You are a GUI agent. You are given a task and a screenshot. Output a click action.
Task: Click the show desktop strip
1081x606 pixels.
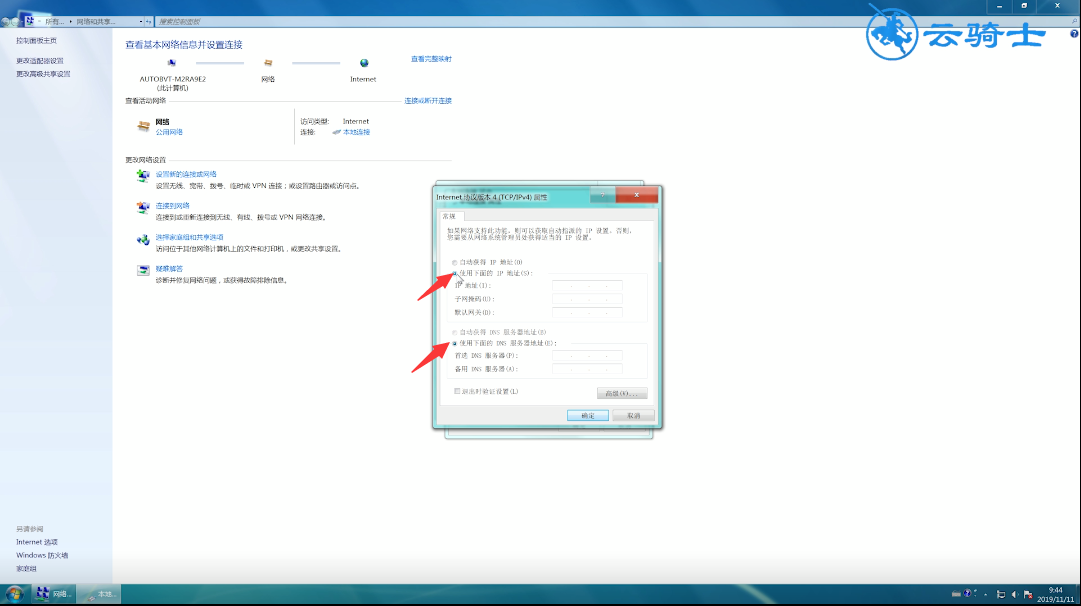pyautogui.click(x=1078, y=594)
